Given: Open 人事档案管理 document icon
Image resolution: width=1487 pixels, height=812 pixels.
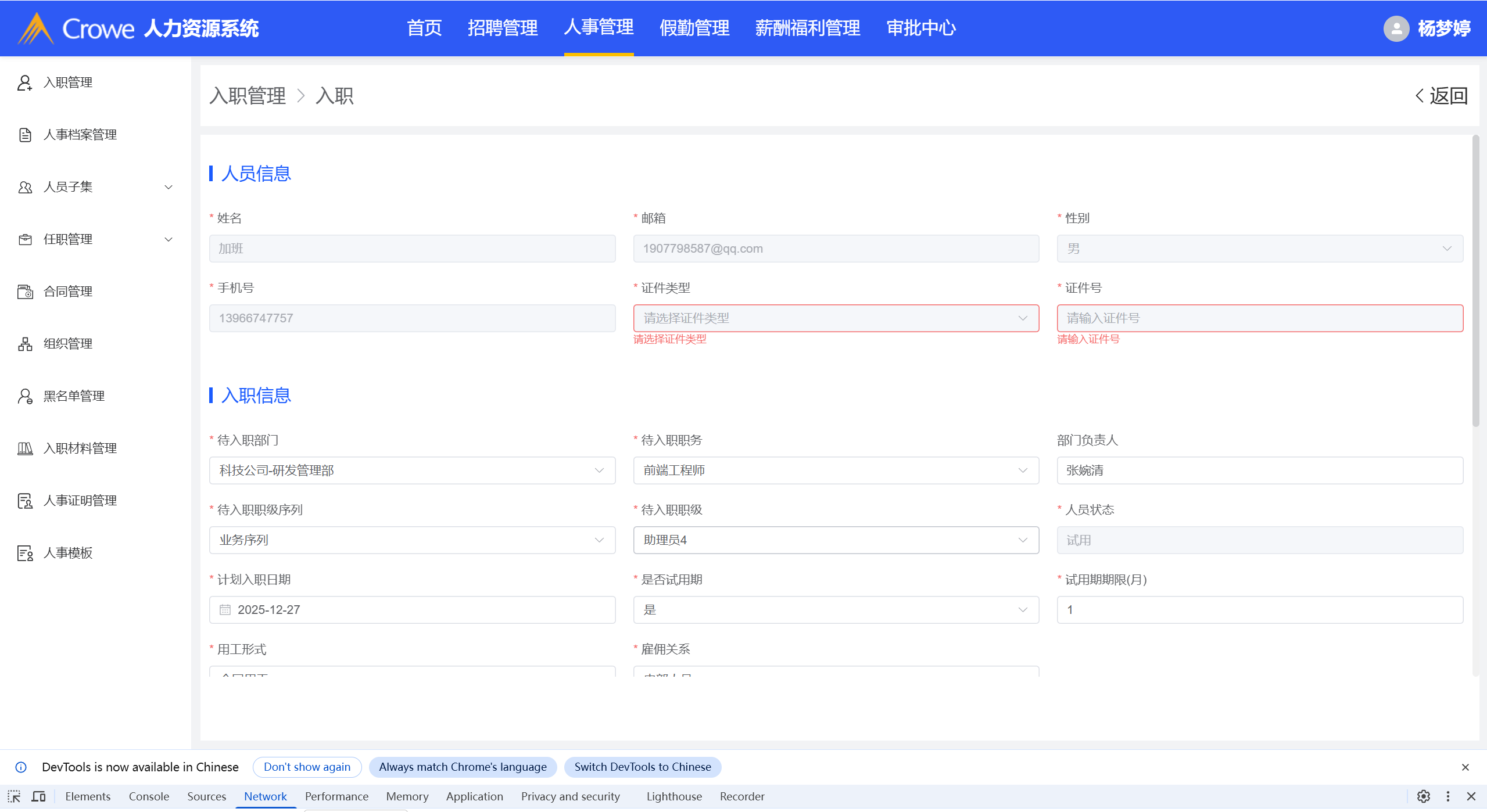Looking at the screenshot, I should pos(24,135).
